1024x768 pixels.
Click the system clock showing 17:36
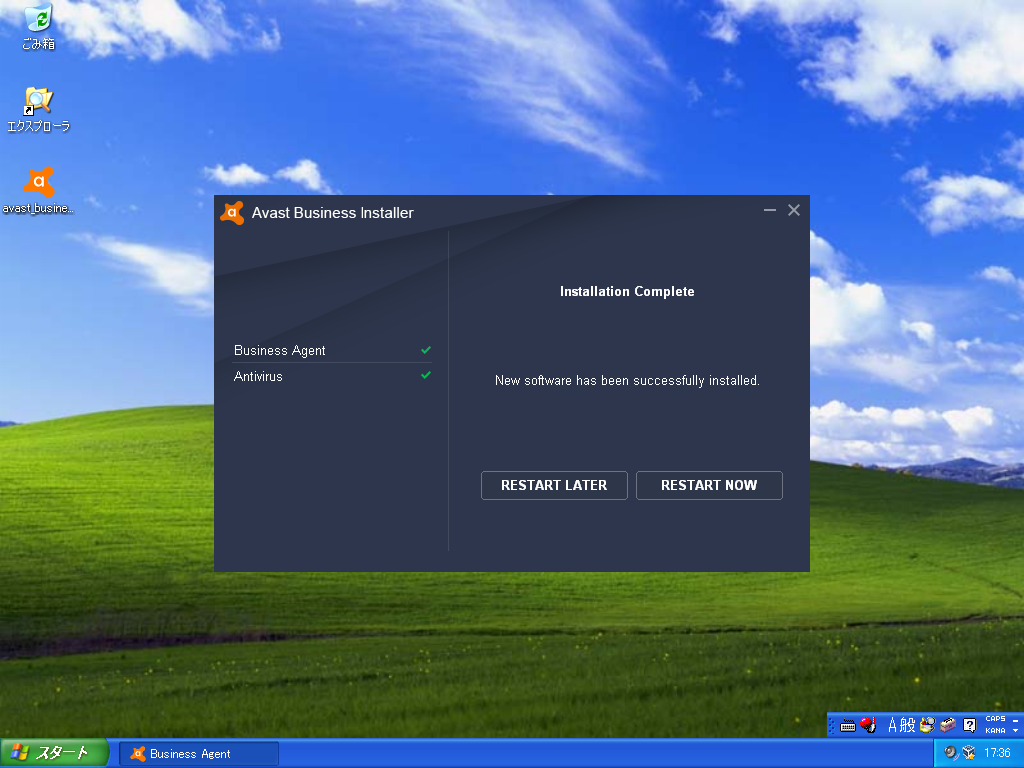[997, 753]
